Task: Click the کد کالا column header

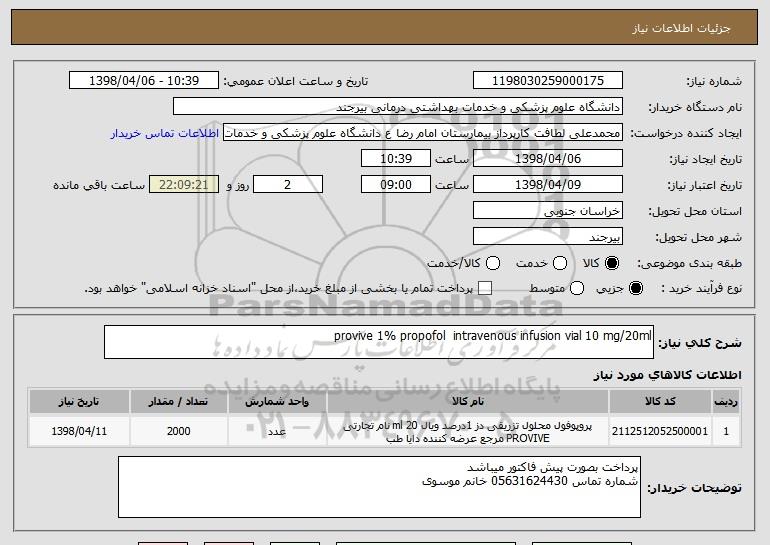Action: [x=660, y=402]
